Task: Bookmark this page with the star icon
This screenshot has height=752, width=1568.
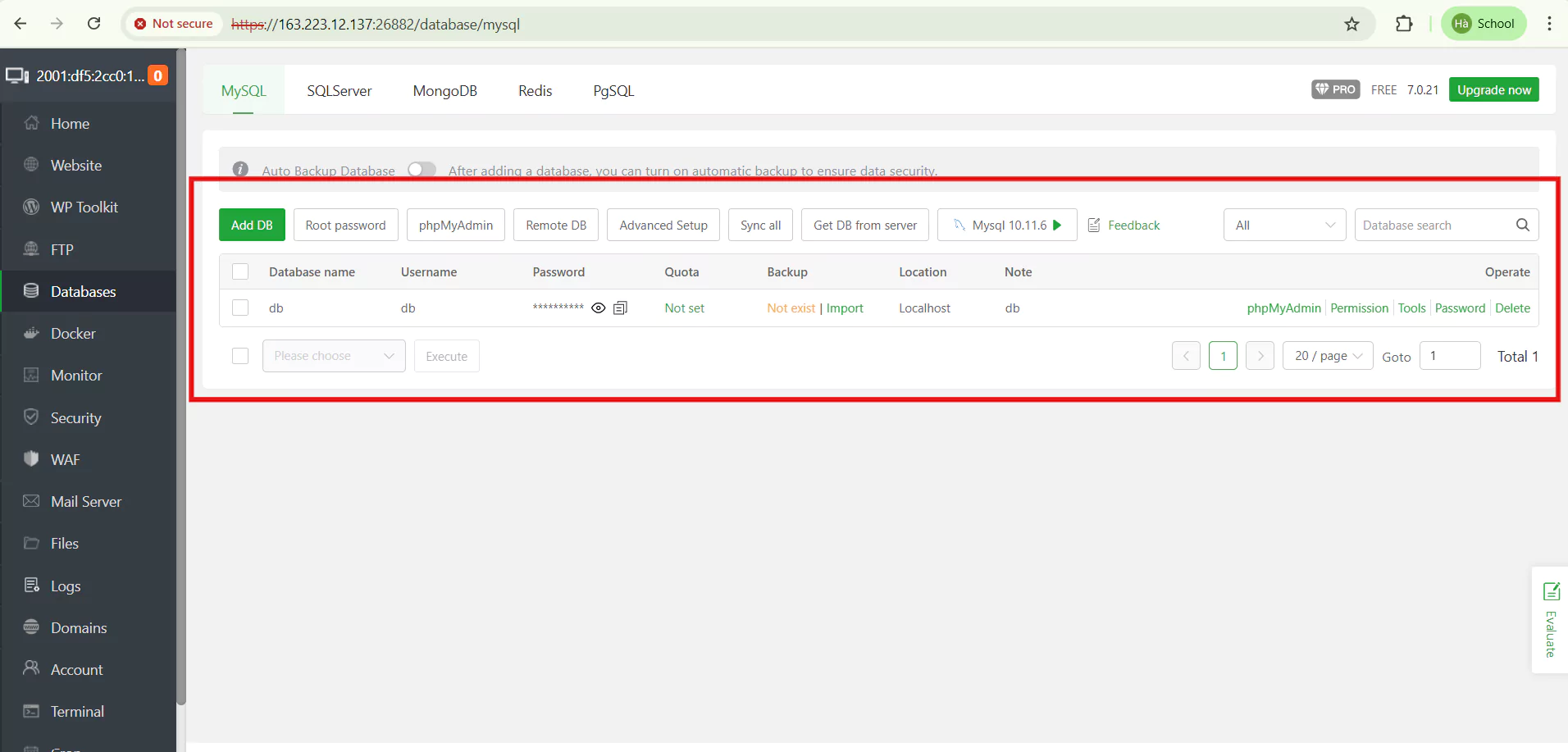Action: coord(1351,24)
